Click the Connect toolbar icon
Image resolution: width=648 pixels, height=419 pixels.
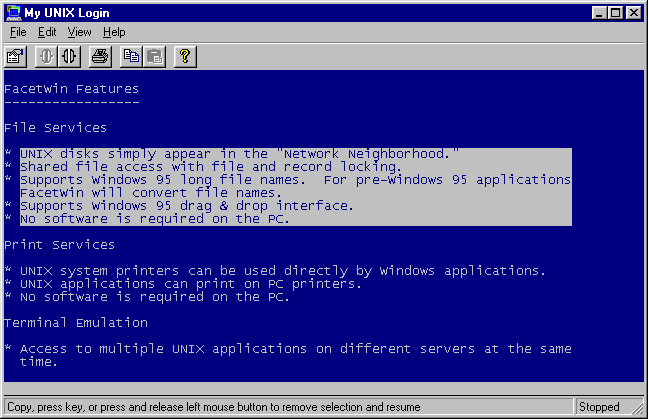[x=47, y=56]
